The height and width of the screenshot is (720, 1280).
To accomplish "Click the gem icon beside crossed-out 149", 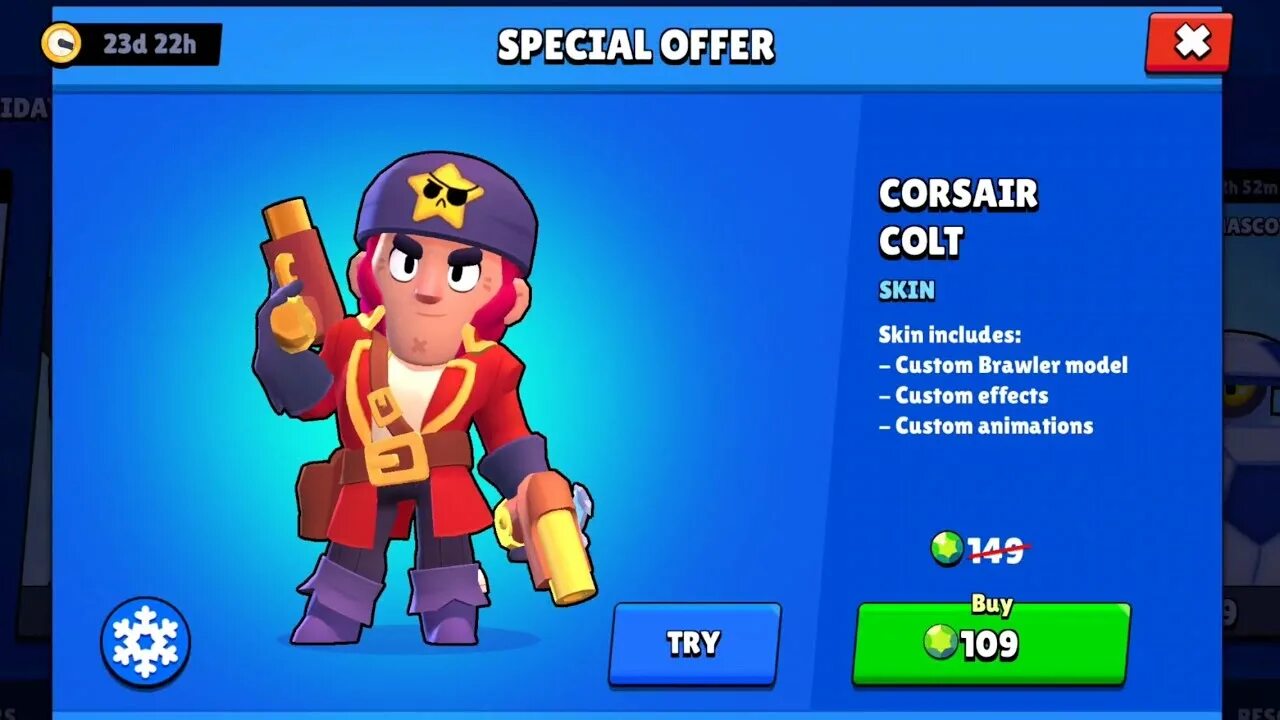I will (947, 548).
